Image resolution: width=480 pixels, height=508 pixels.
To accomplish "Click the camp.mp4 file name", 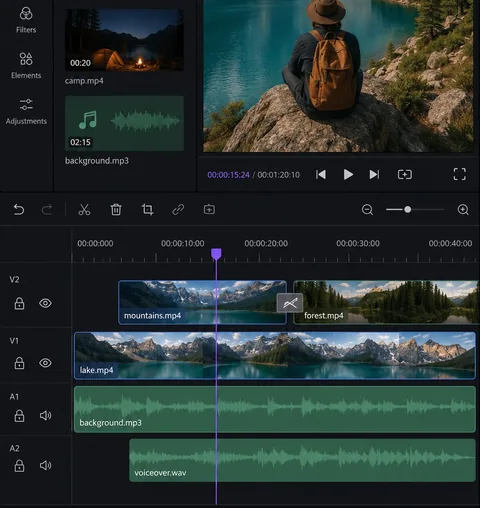I will (x=84, y=81).
